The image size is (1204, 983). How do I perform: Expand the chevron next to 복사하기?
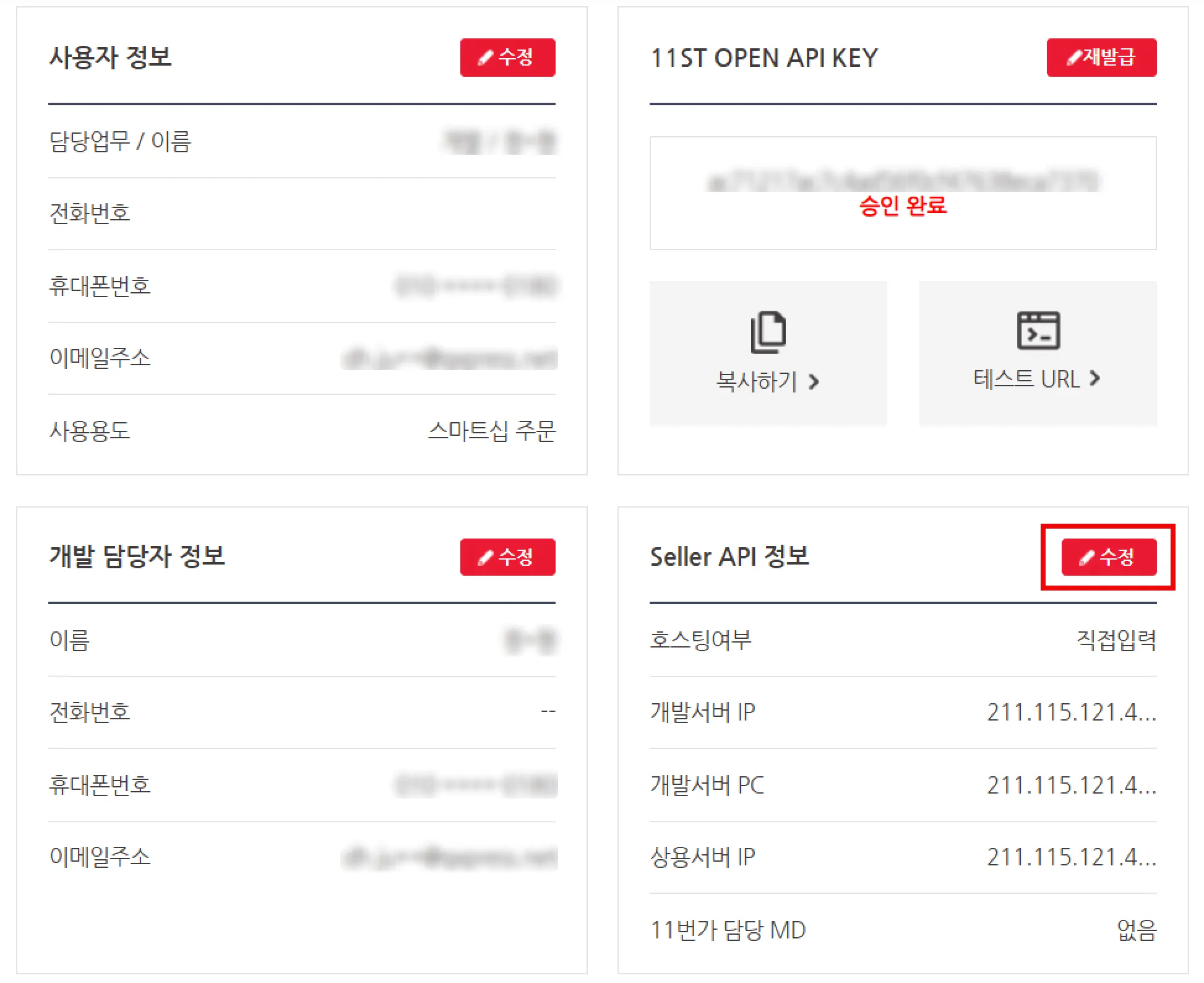pos(814,382)
